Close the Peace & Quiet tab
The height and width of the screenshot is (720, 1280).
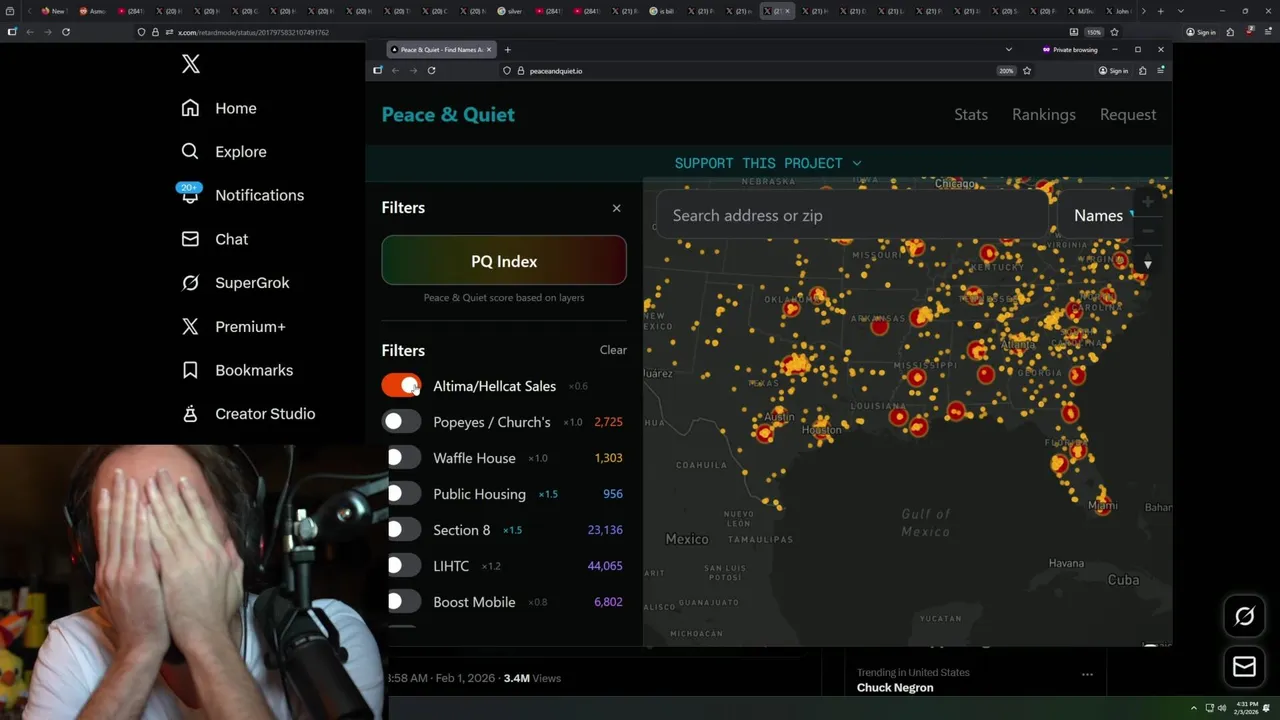pyautogui.click(x=489, y=49)
